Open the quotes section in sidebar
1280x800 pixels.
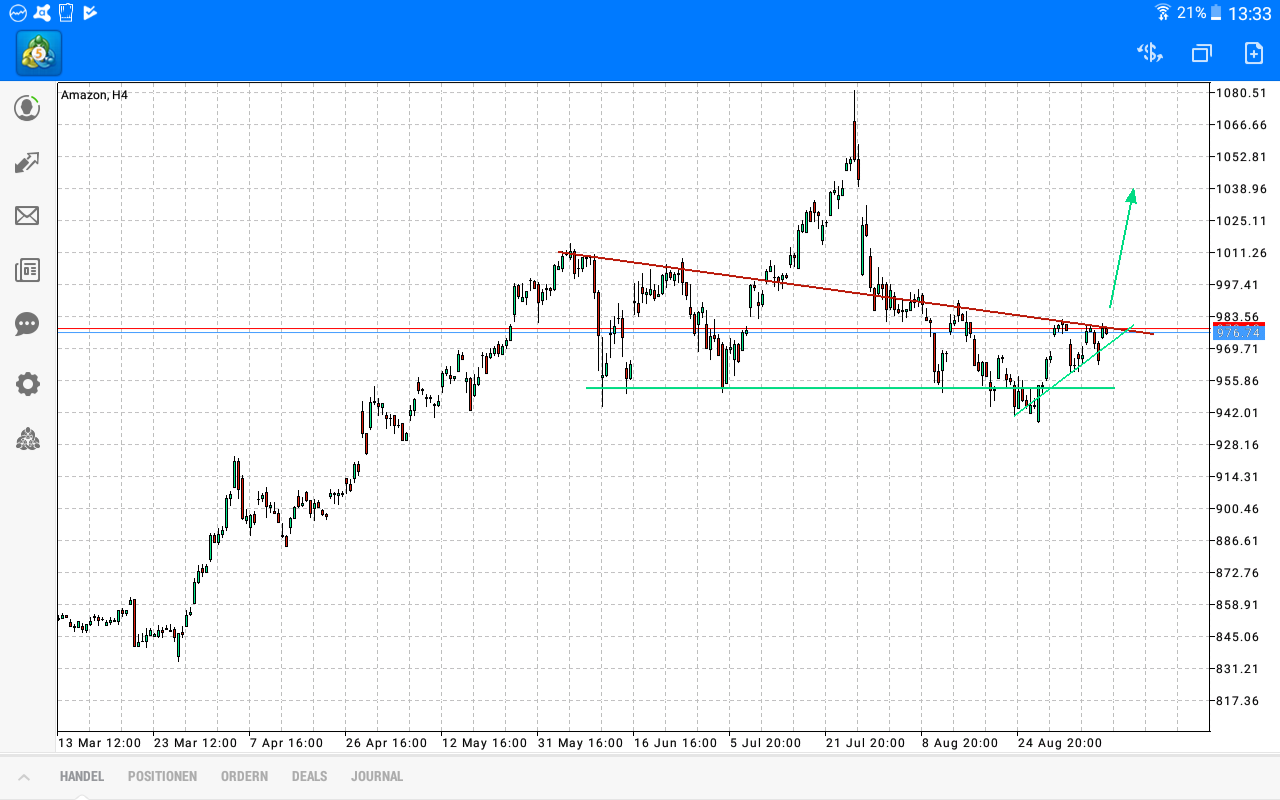[27, 108]
